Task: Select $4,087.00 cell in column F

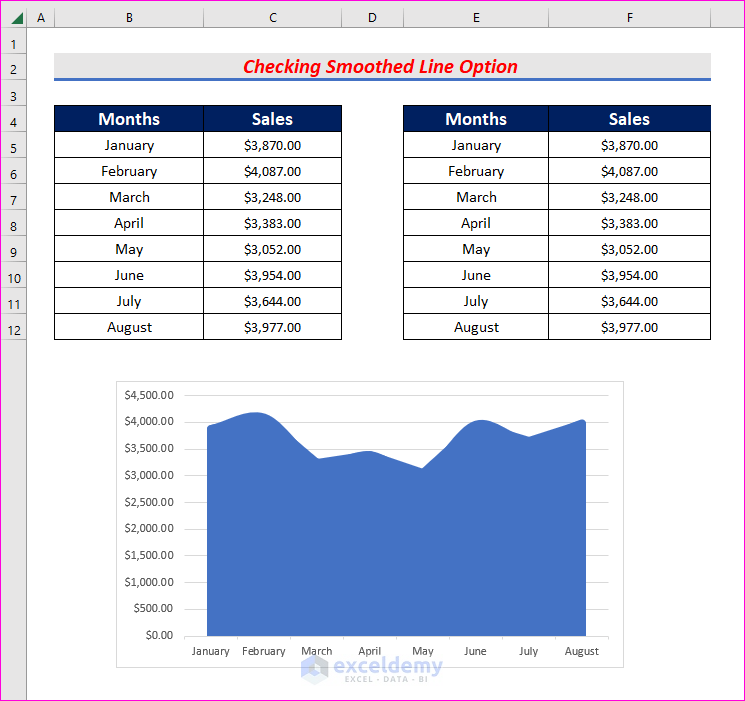Action: (630, 171)
